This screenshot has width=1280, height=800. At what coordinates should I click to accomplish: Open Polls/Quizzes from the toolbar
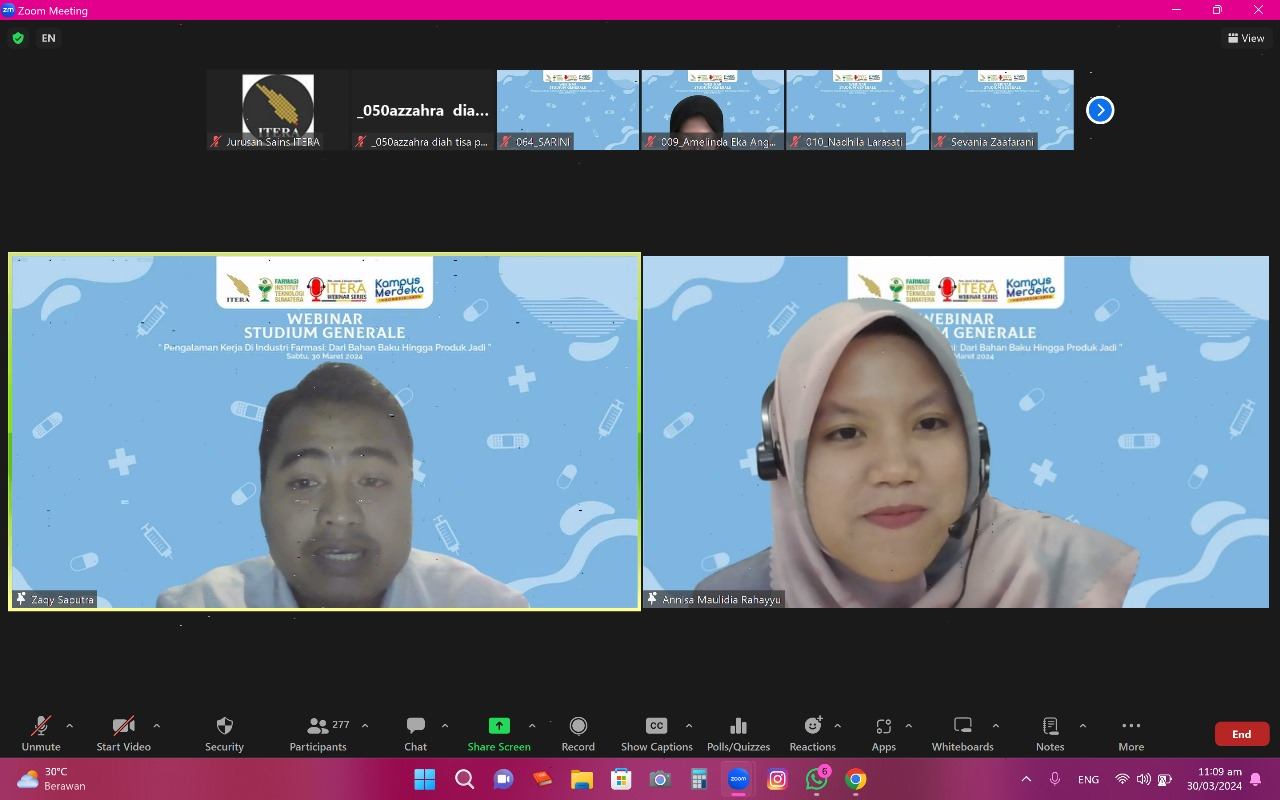[738, 733]
